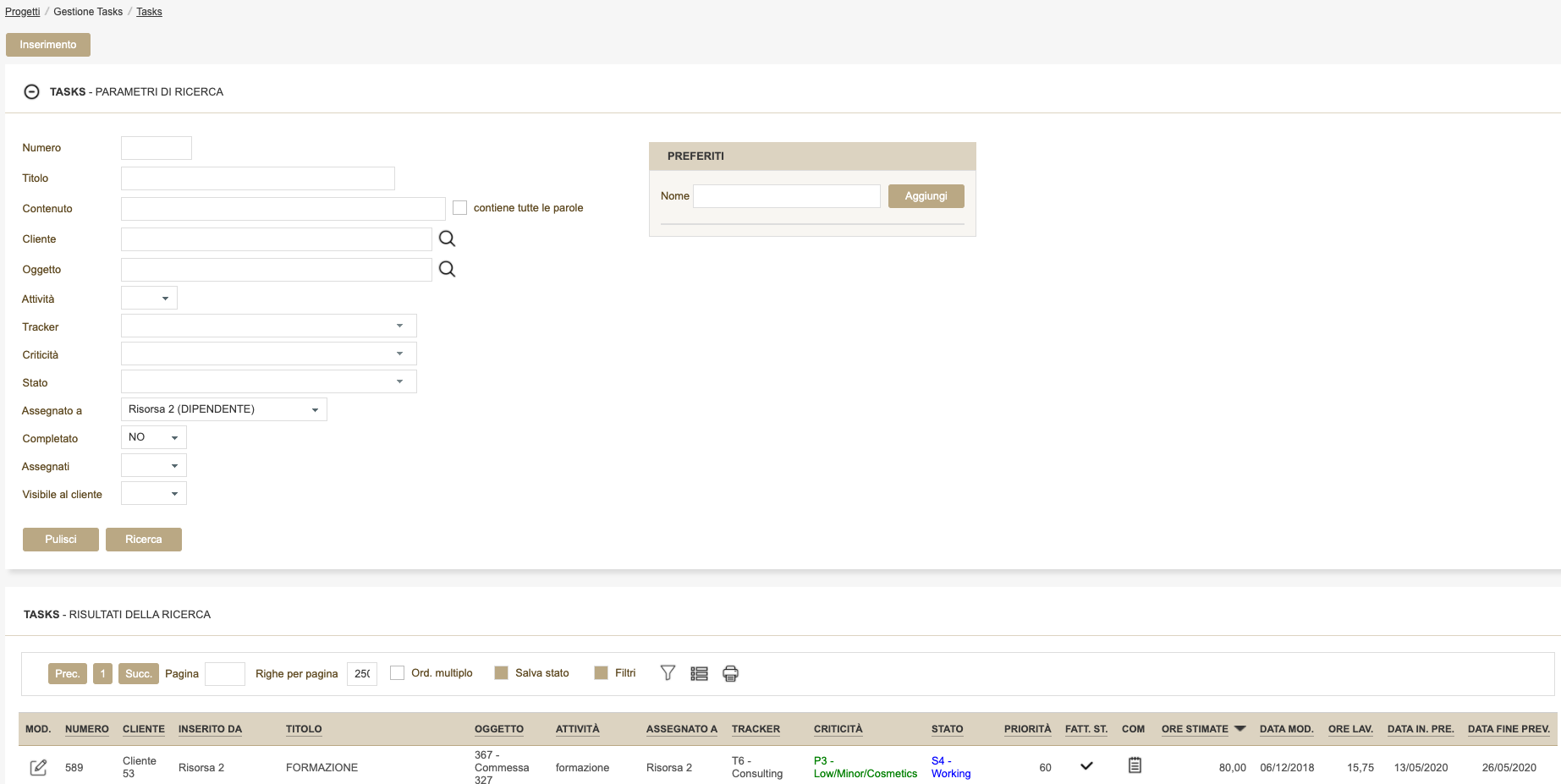Collapse the Parametri di Ricerca panel

click(31, 92)
